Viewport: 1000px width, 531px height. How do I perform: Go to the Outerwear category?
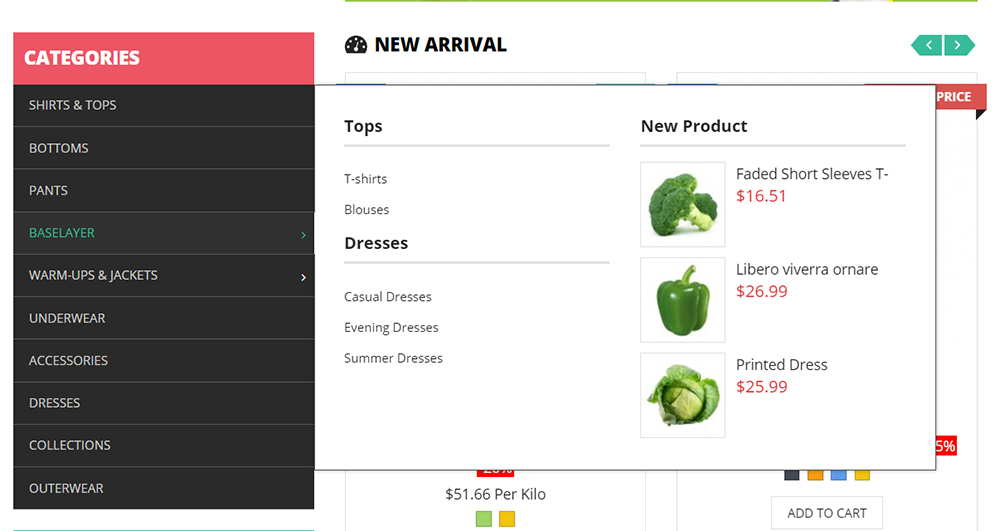[66, 488]
